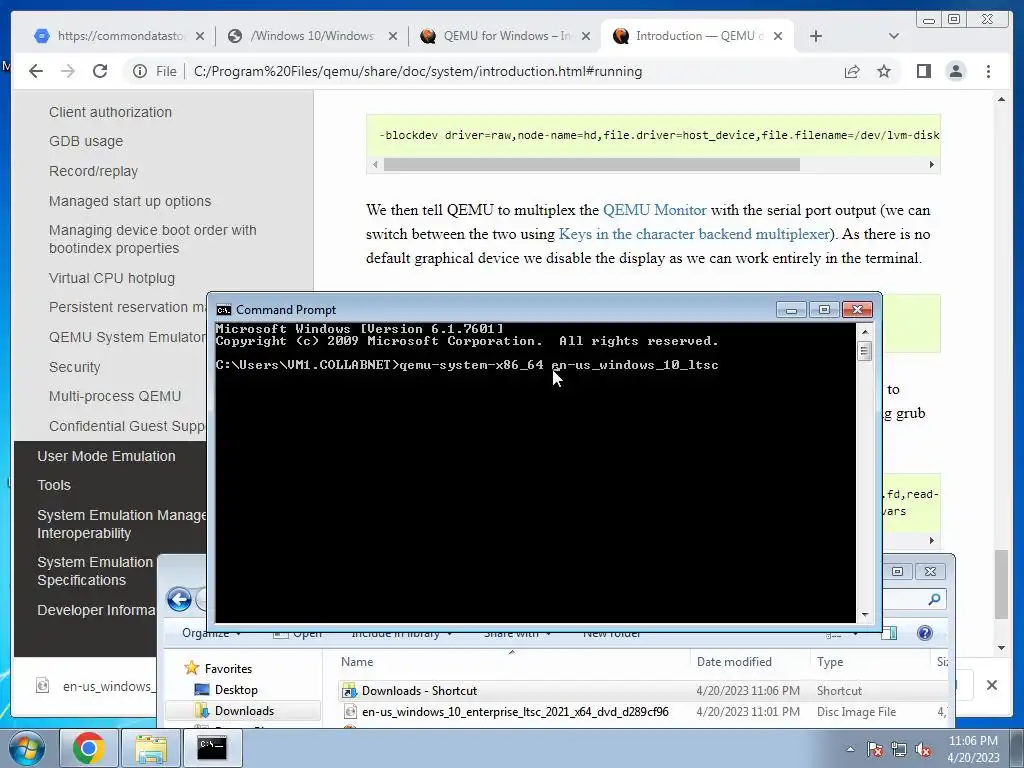Click Command Prompt taskbar icon
1024x768 pixels.
tap(212, 748)
